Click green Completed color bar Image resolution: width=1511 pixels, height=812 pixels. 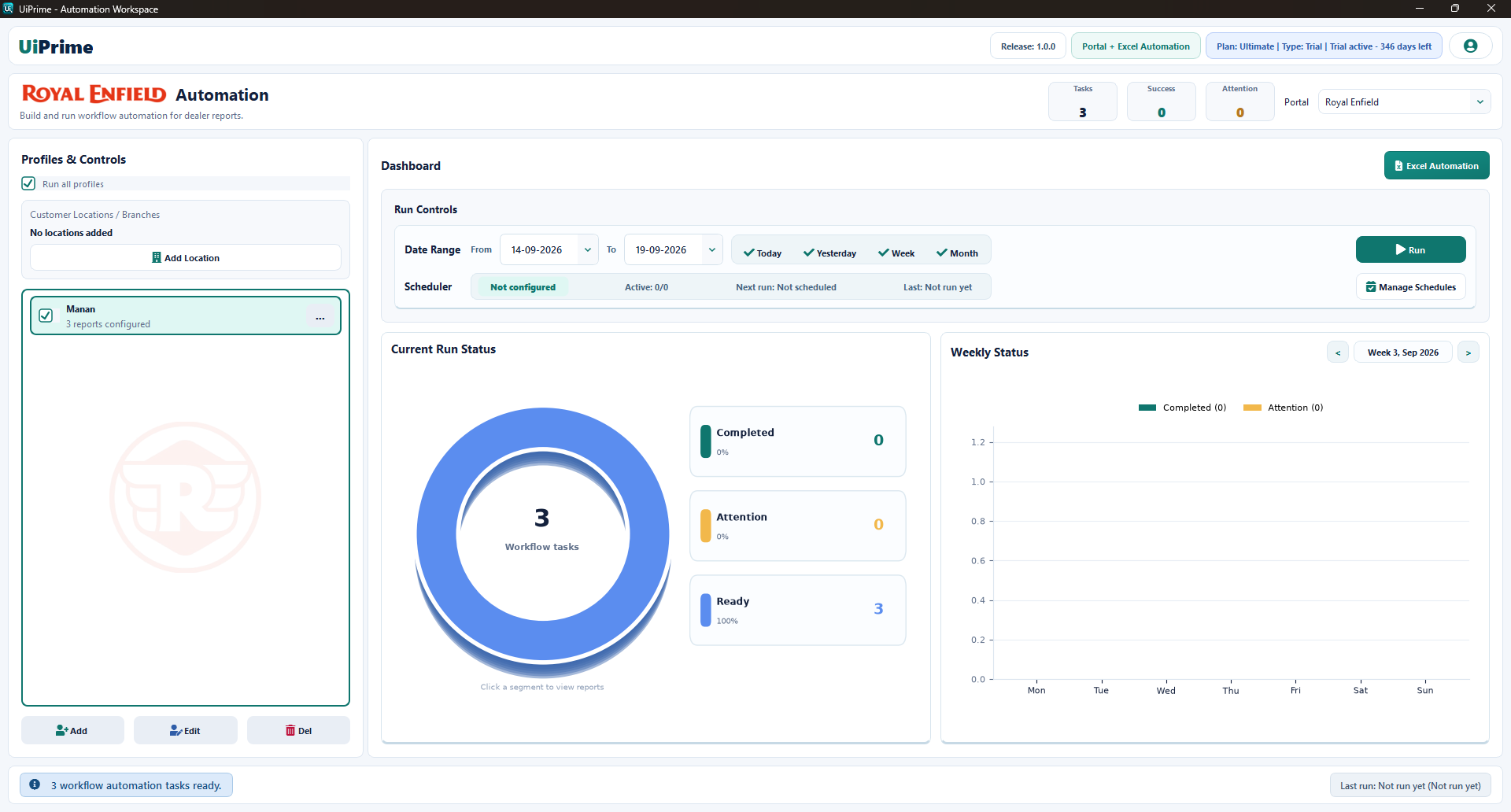click(x=706, y=441)
